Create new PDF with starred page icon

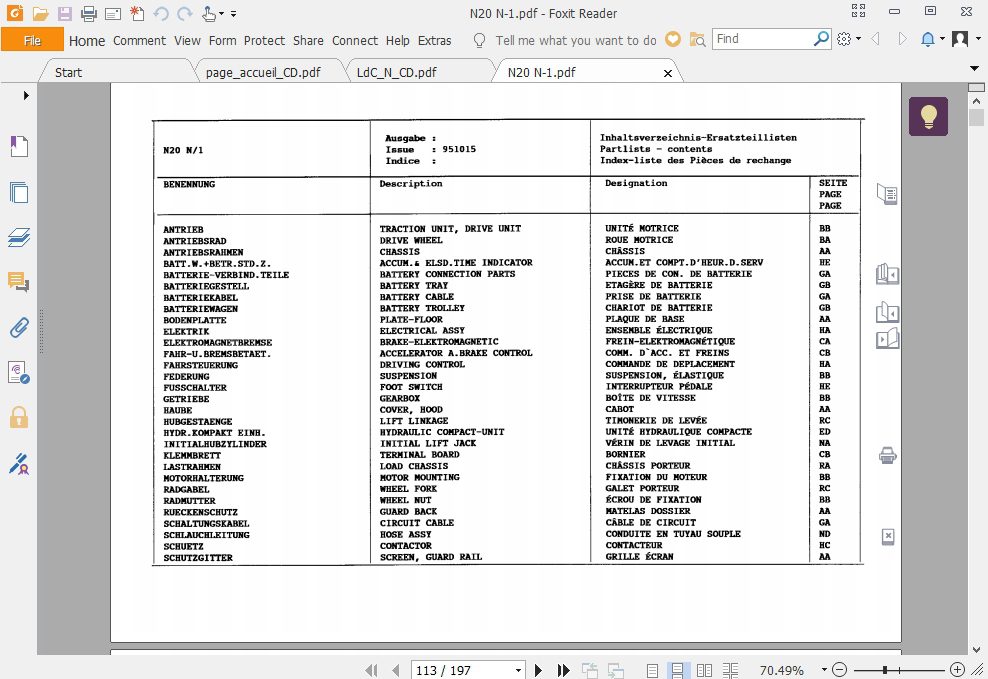(137, 13)
